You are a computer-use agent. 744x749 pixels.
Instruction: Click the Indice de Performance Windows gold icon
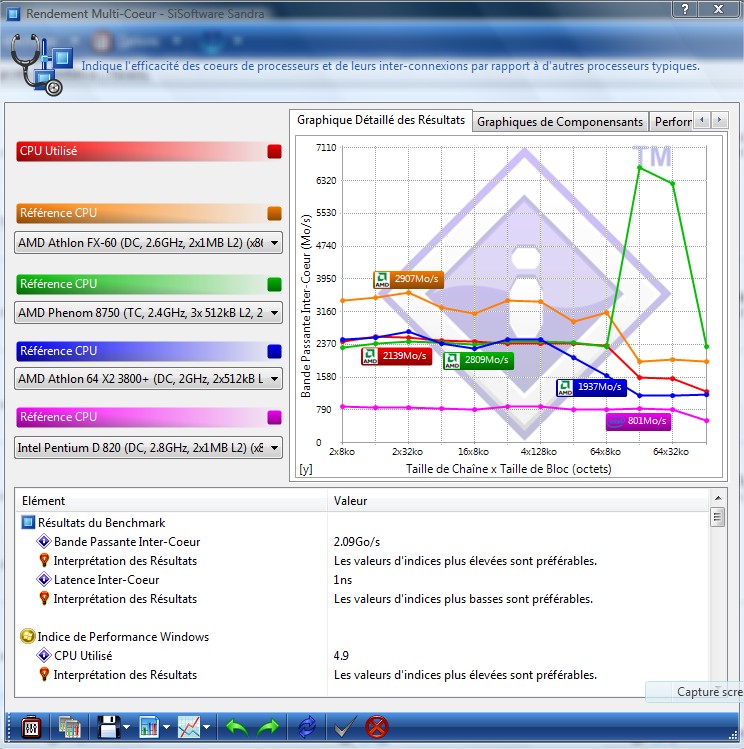click(x=28, y=636)
